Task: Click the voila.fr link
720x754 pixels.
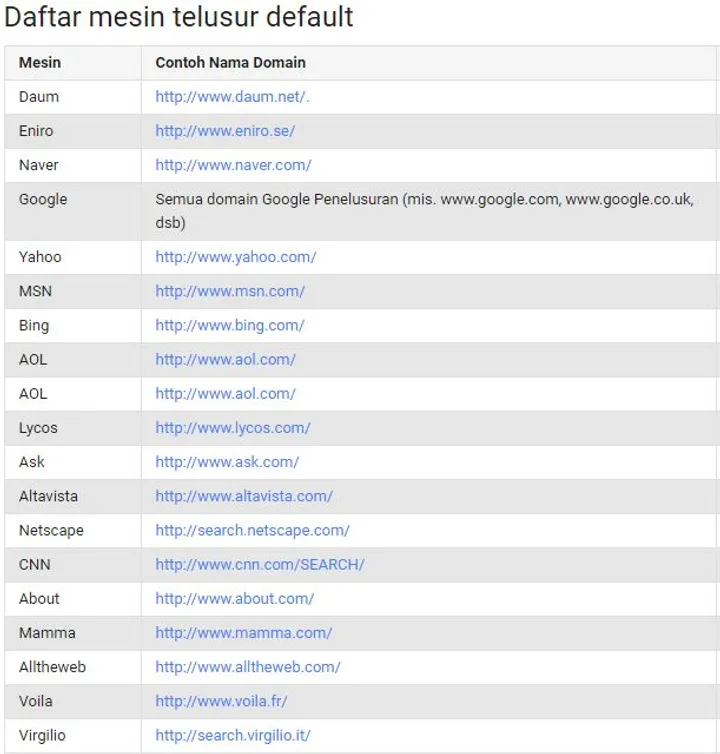Action: click(221, 701)
